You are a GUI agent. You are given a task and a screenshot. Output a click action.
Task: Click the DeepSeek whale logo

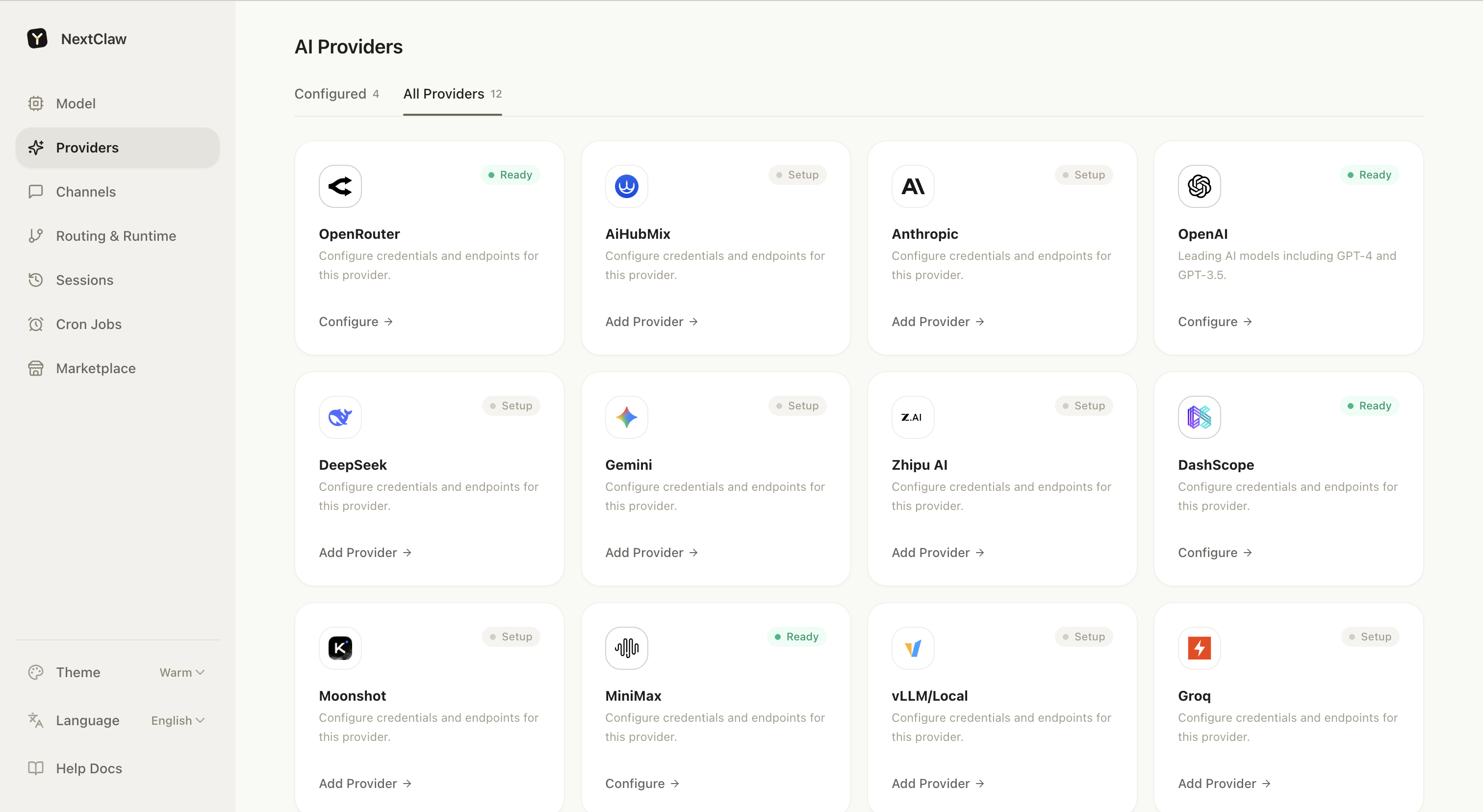[x=340, y=417]
